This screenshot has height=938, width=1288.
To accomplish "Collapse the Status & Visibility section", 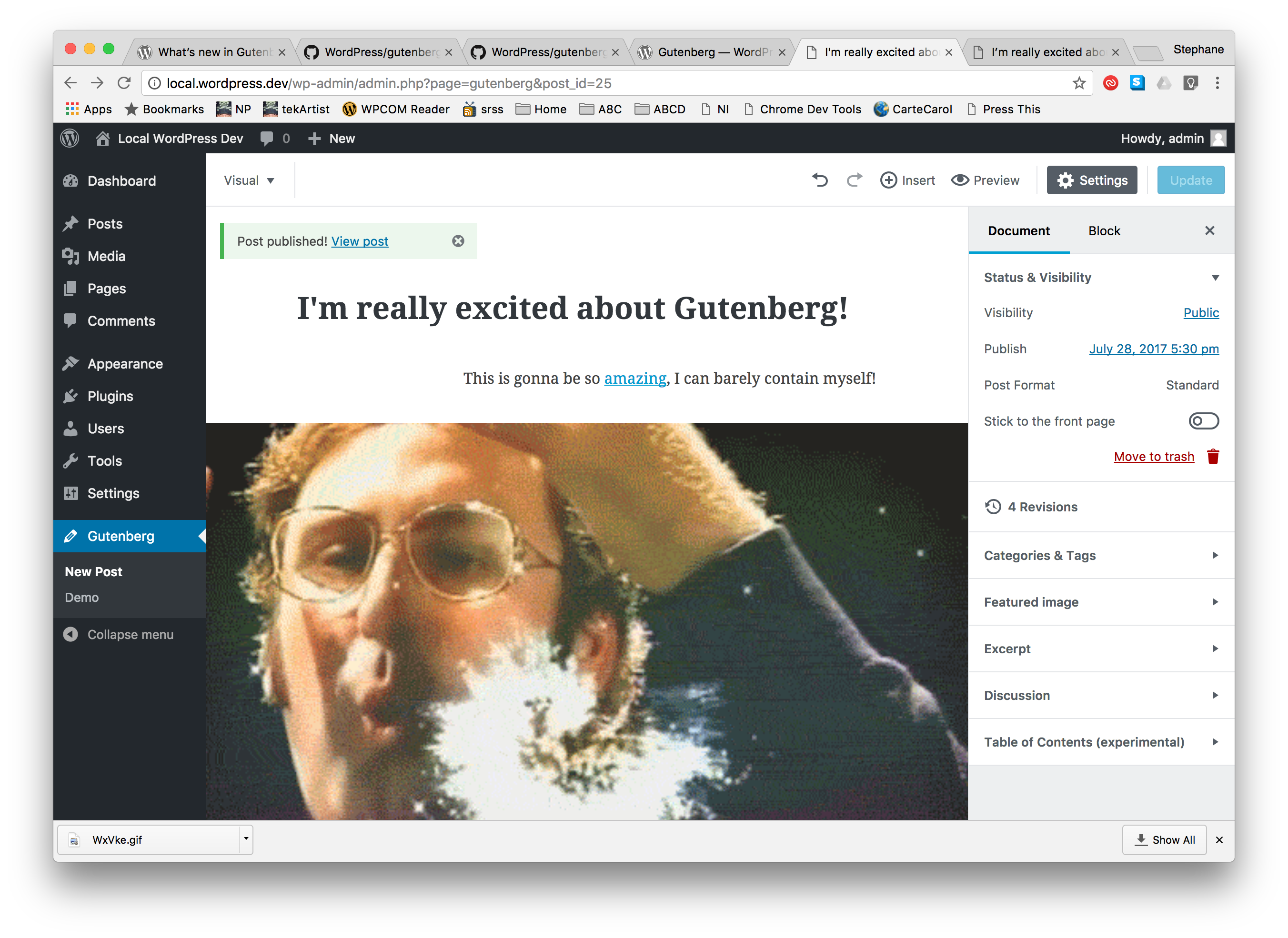I will click(1215, 278).
